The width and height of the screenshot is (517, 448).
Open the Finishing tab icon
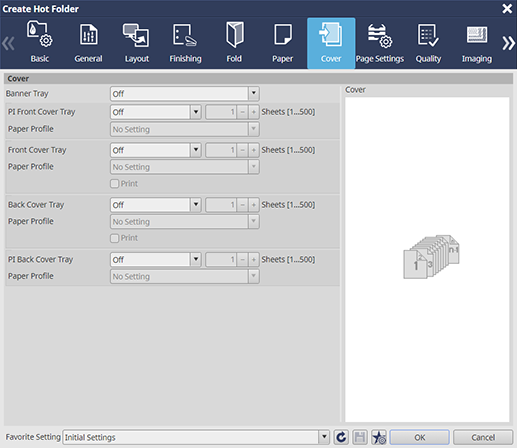pyautogui.click(x=185, y=35)
